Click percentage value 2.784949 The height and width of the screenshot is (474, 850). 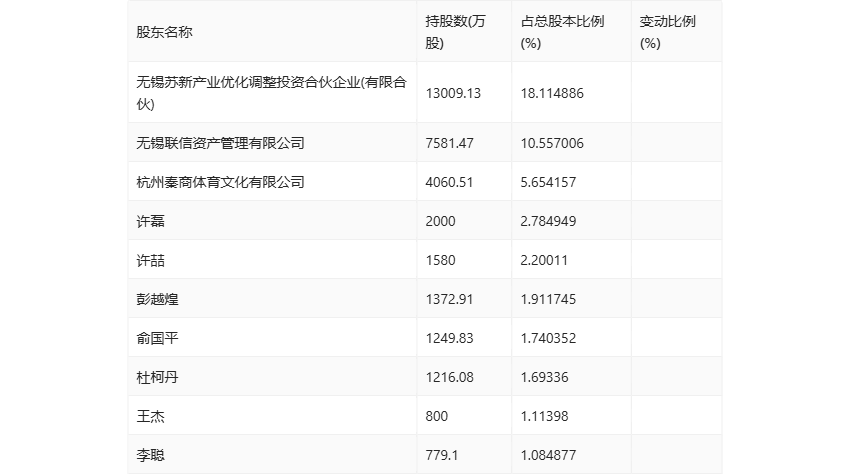[x=548, y=221]
